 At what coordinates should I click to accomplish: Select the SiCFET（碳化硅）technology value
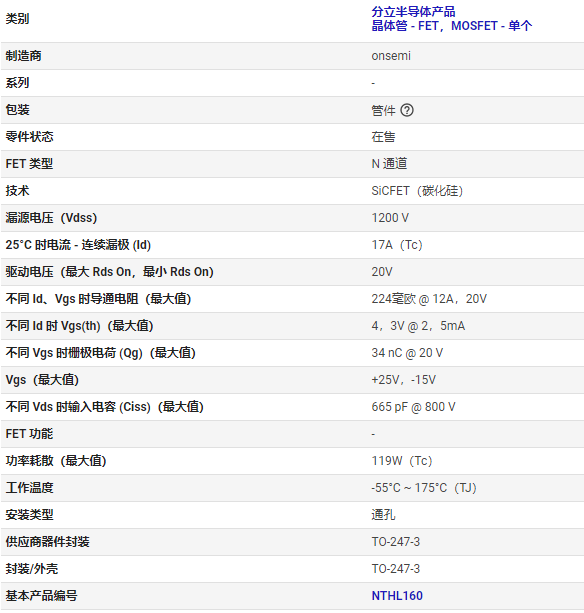coord(417,191)
